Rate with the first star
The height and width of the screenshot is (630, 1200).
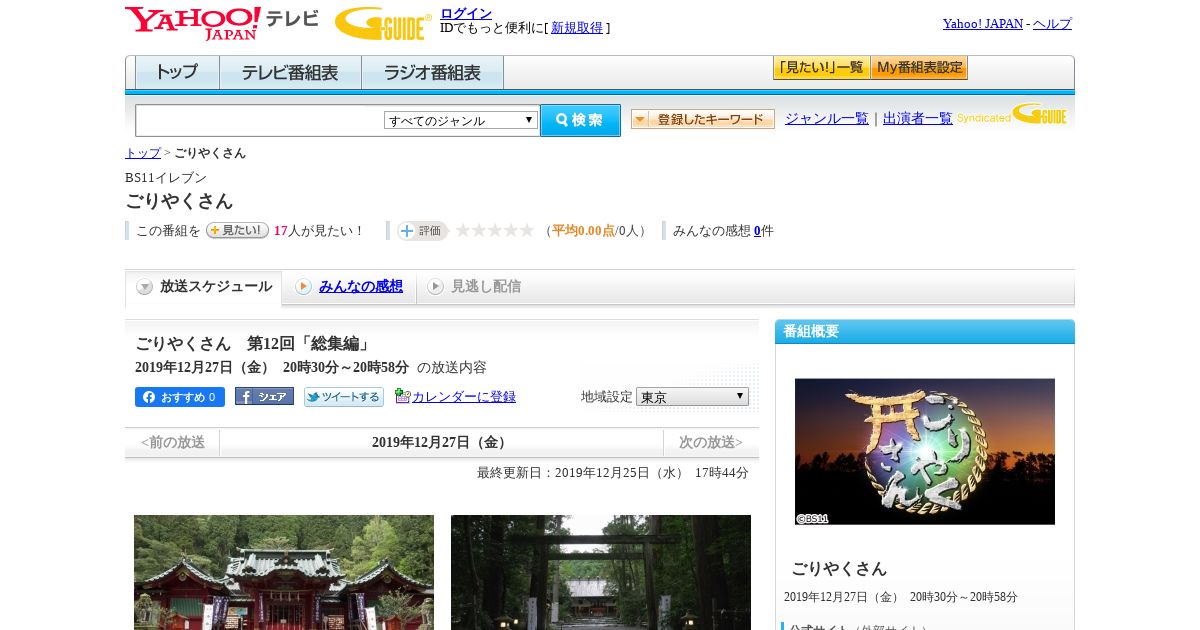(463, 230)
